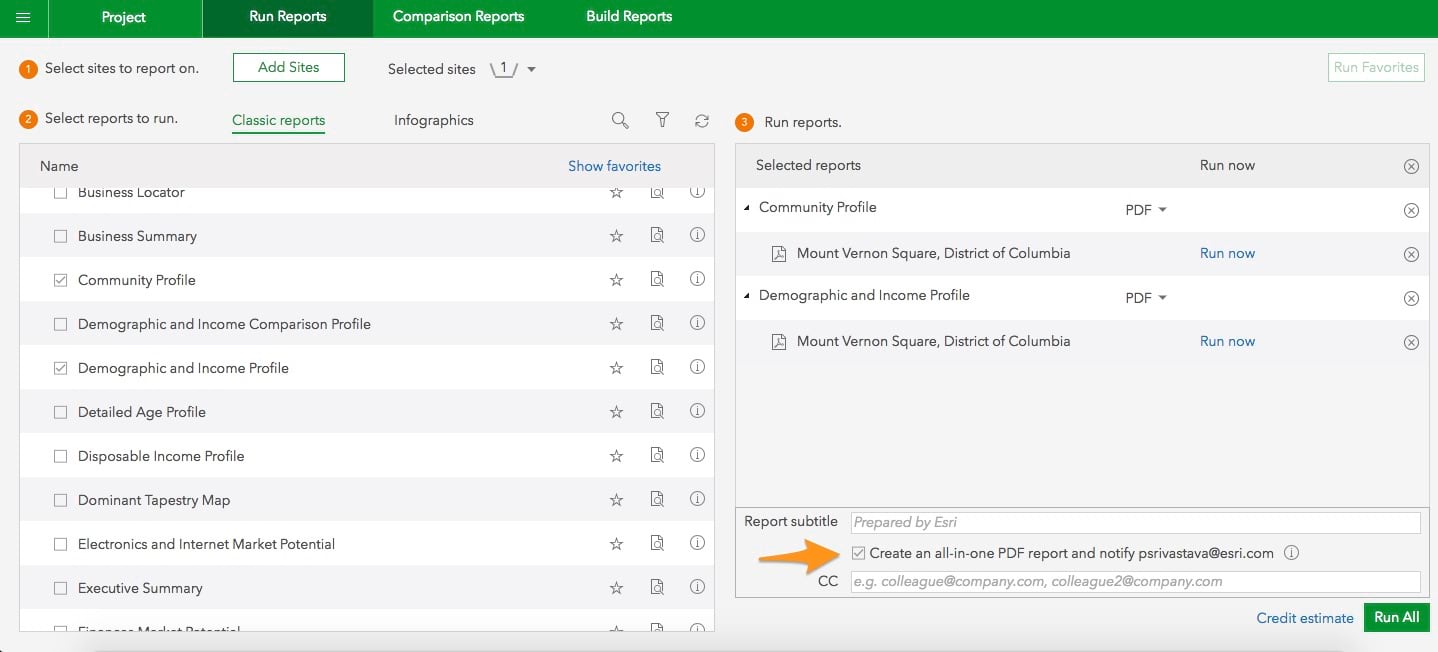
Task: Check the Disposable Income Profile checkbox
Action: pos(60,456)
